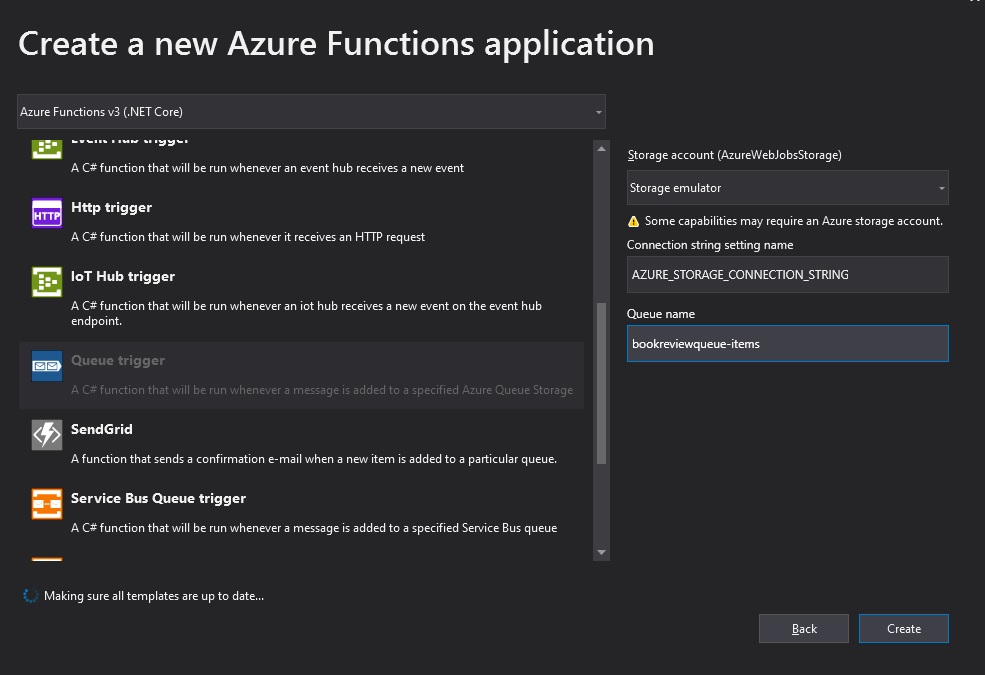This screenshot has width=985, height=675.
Task: Click the Event Hub trigger icon
Action: pyautogui.click(x=47, y=148)
